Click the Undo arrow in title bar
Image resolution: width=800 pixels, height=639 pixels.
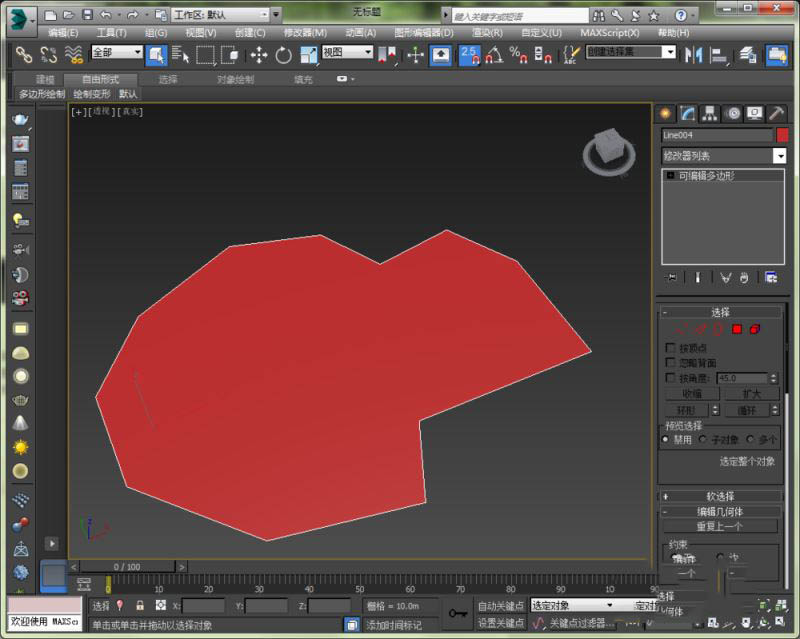point(106,15)
